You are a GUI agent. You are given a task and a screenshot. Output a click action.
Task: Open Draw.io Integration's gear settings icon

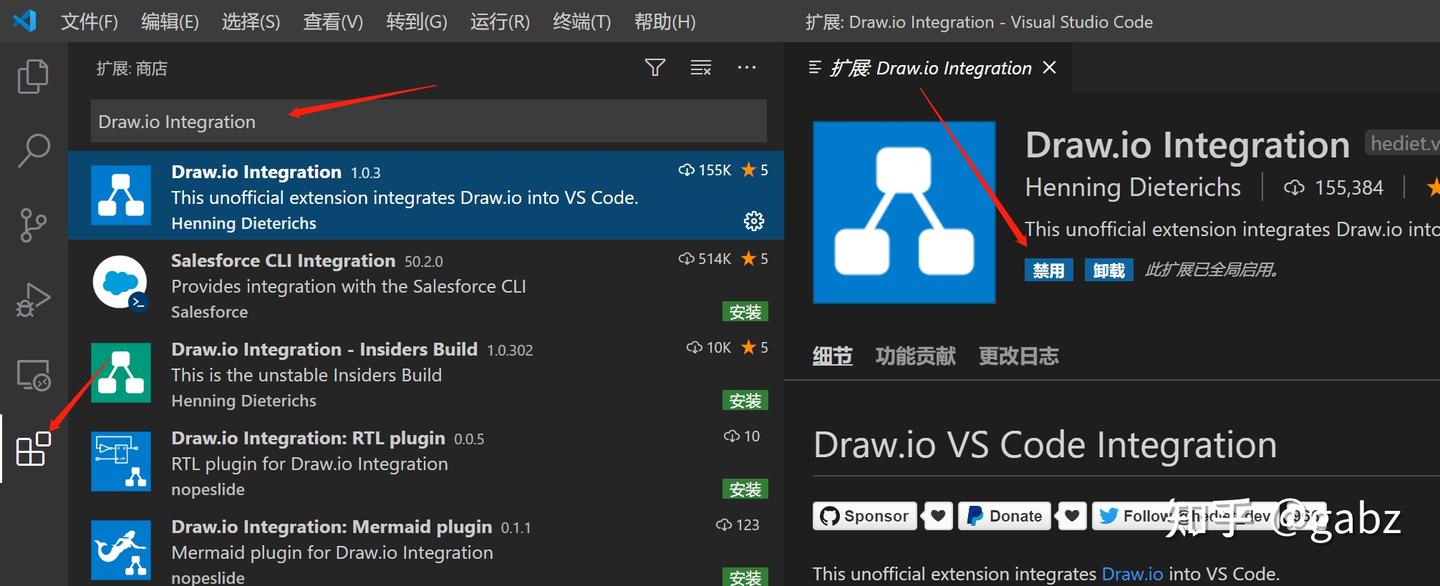pyautogui.click(x=754, y=221)
